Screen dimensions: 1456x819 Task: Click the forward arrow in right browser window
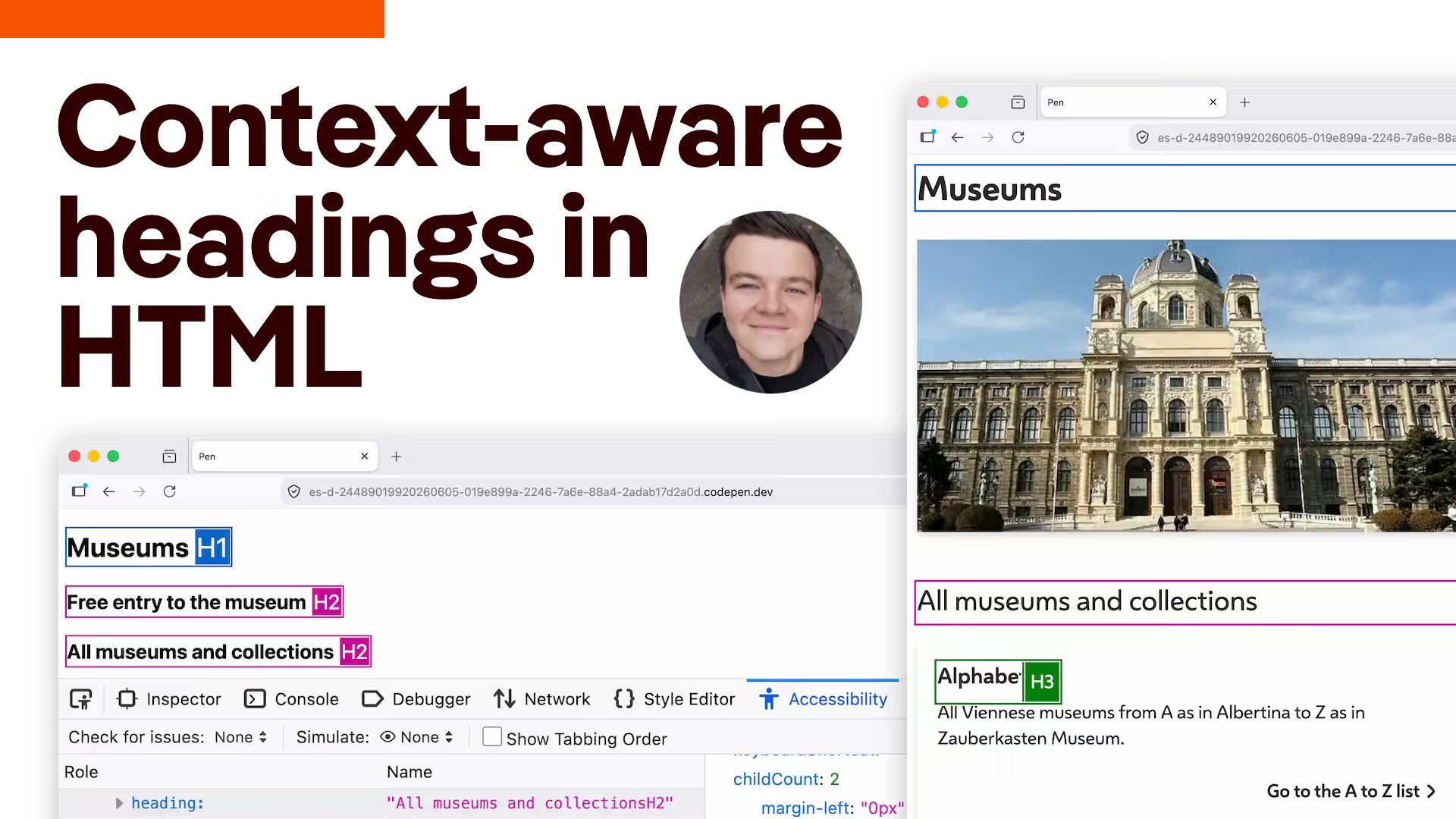point(987,137)
